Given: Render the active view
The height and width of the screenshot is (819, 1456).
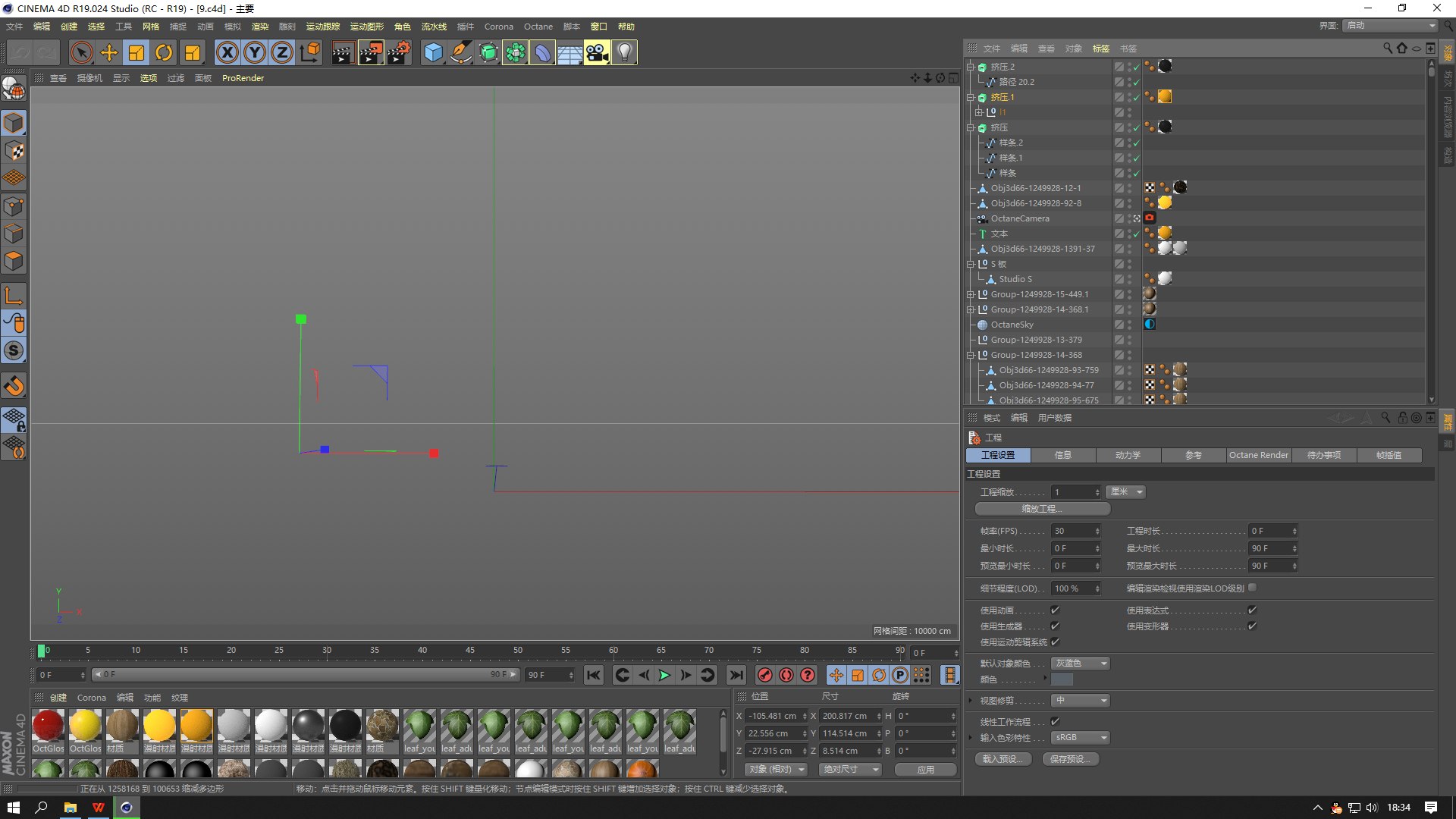Looking at the screenshot, I should pyautogui.click(x=343, y=53).
